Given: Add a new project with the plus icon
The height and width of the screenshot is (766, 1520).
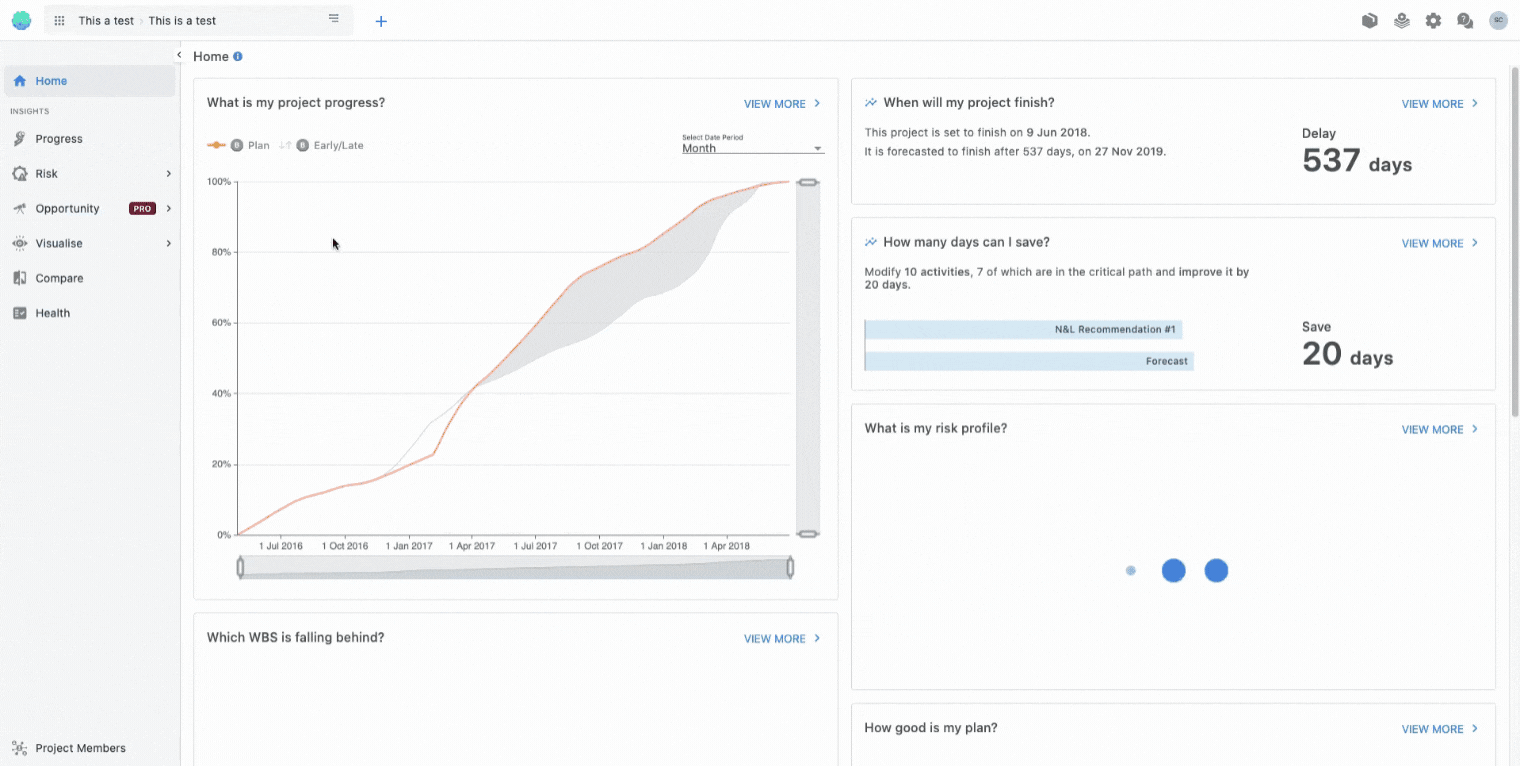Looking at the screenshot, I should point(381,21).
